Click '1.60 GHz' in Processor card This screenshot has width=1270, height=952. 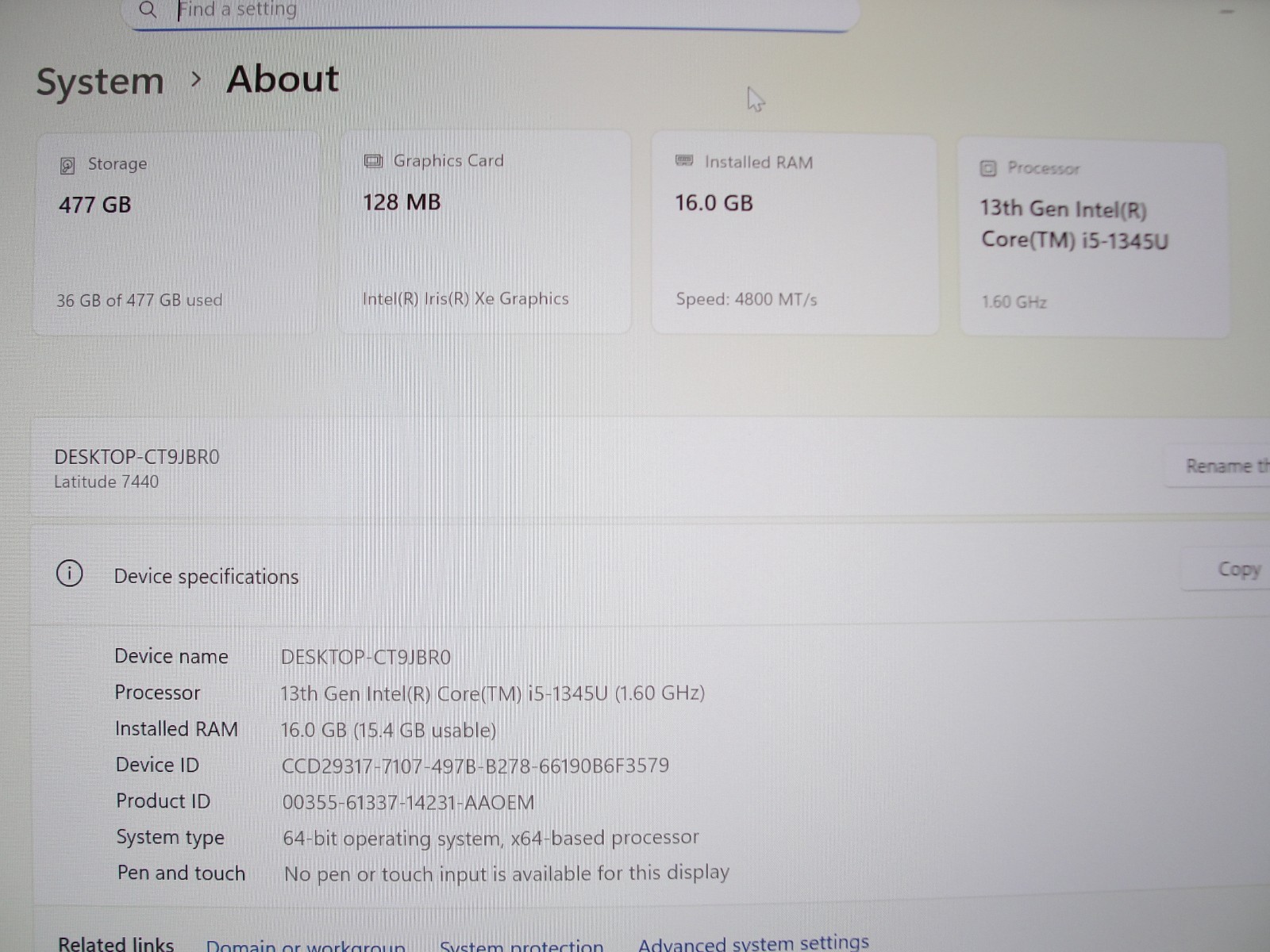pyautogui.click(x=1014, y=302)
